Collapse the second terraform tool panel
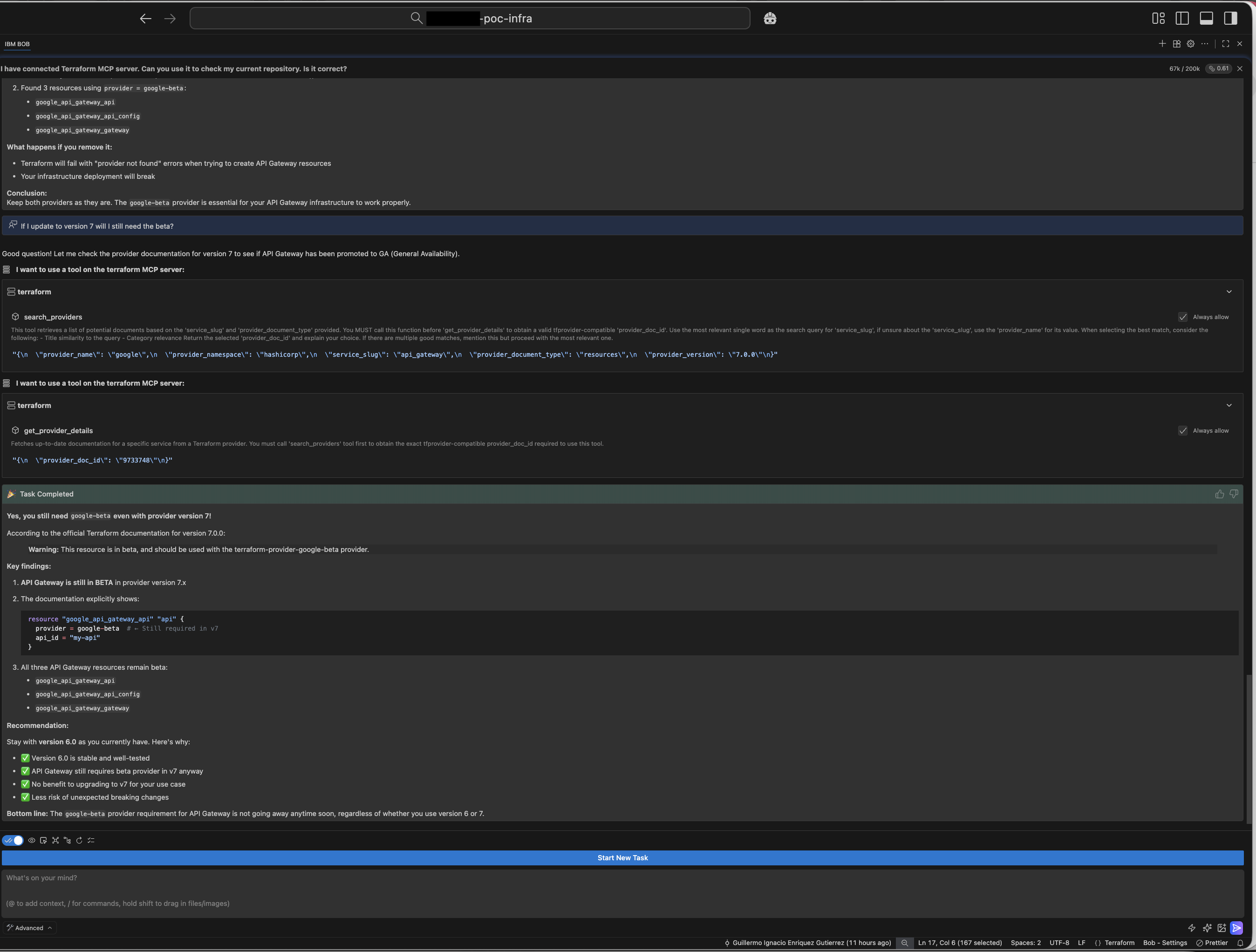This screenshot has width=1256, height=952. click(1229, 405)
